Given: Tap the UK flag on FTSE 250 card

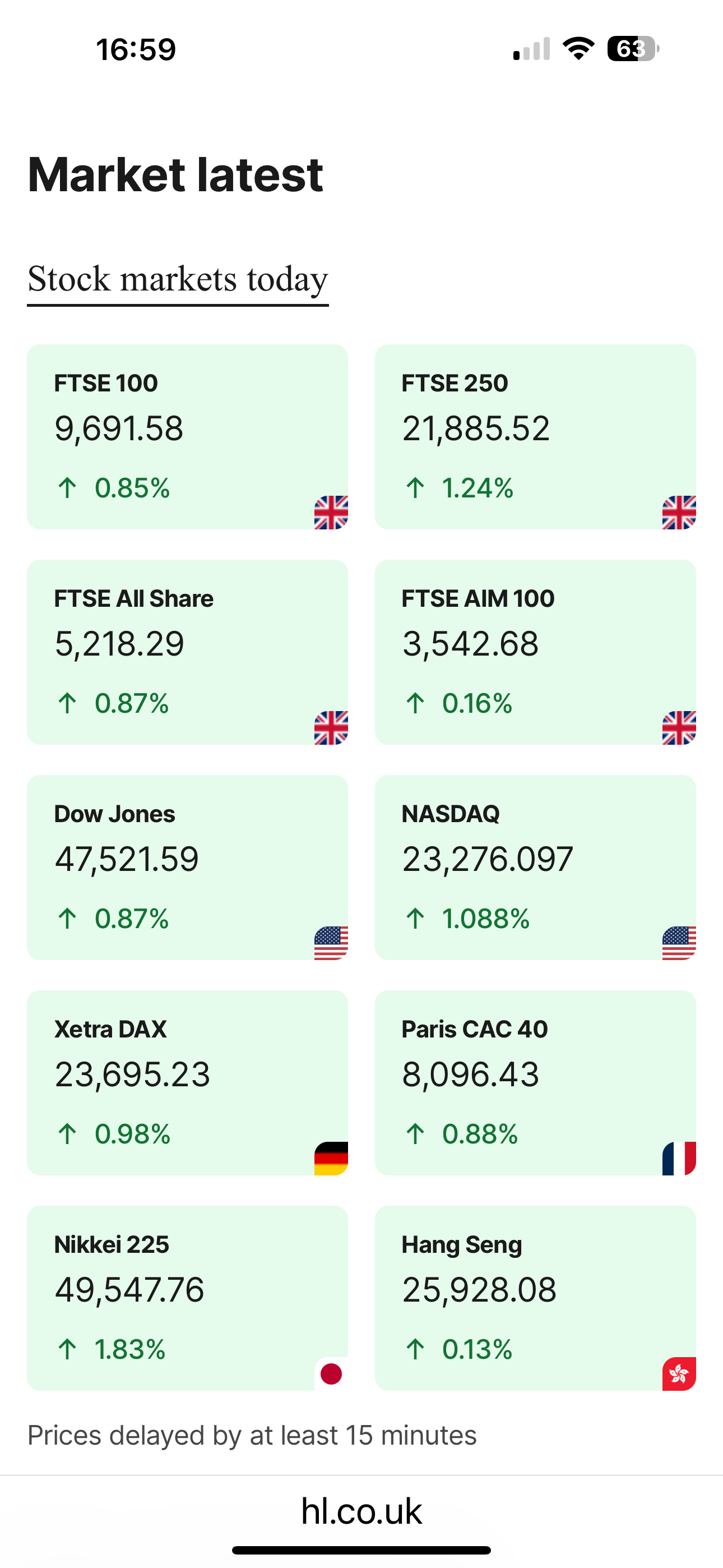Looking at the screenshot, I should 679,513.
